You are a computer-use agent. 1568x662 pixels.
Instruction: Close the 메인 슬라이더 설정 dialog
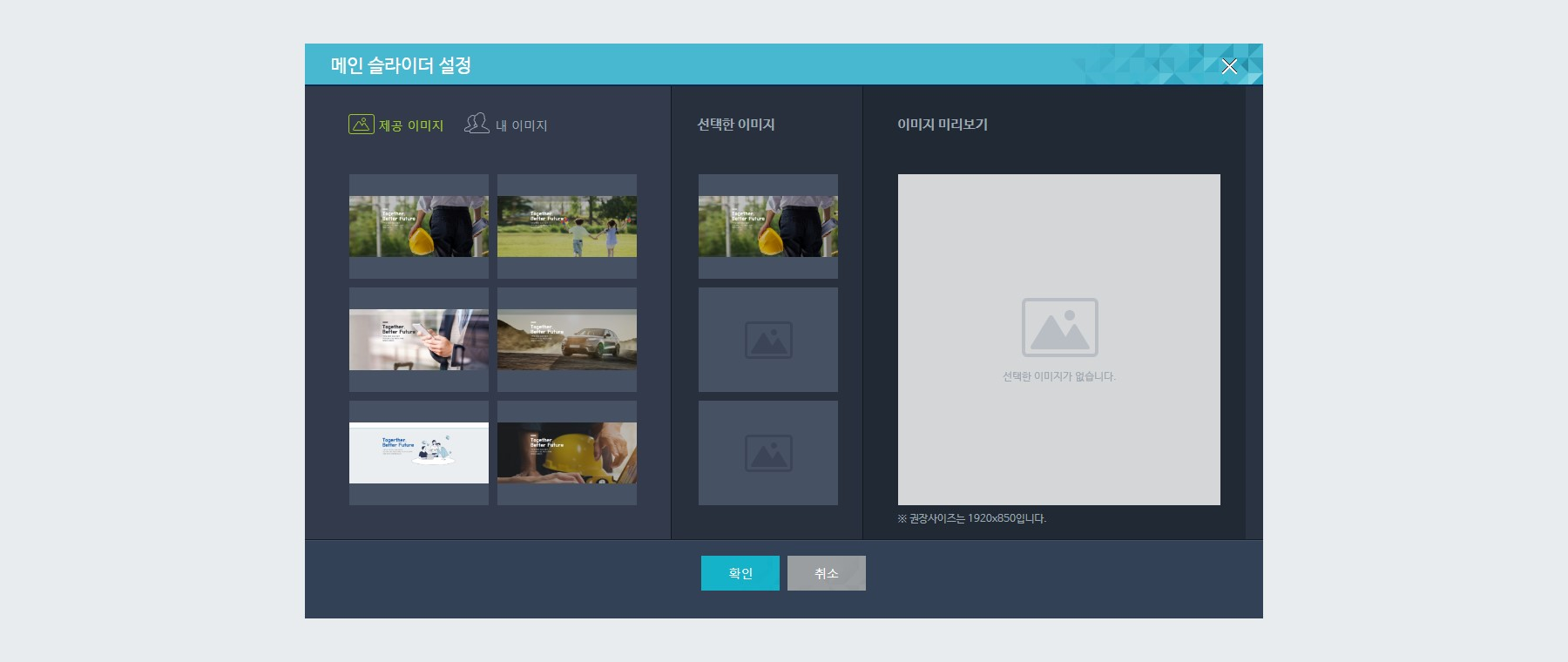click(x=1229, y=66)
